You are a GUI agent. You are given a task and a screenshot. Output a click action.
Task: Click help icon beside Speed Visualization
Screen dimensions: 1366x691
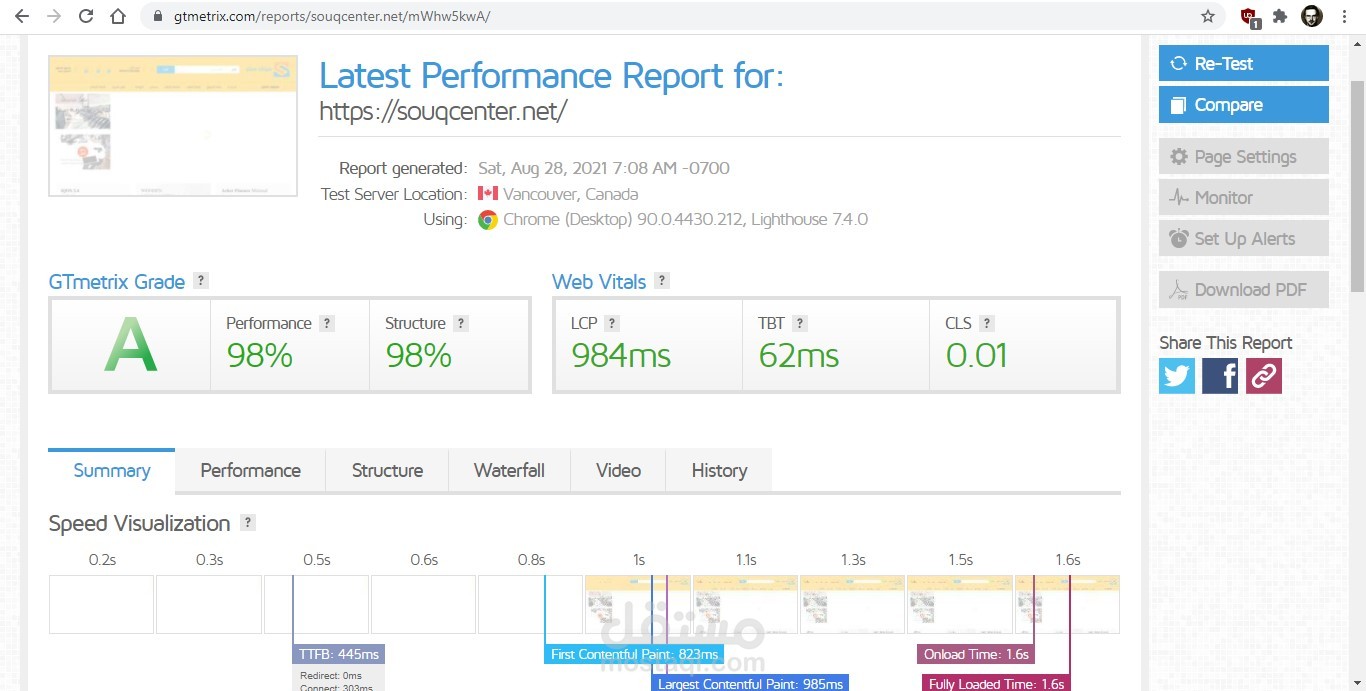248,522
